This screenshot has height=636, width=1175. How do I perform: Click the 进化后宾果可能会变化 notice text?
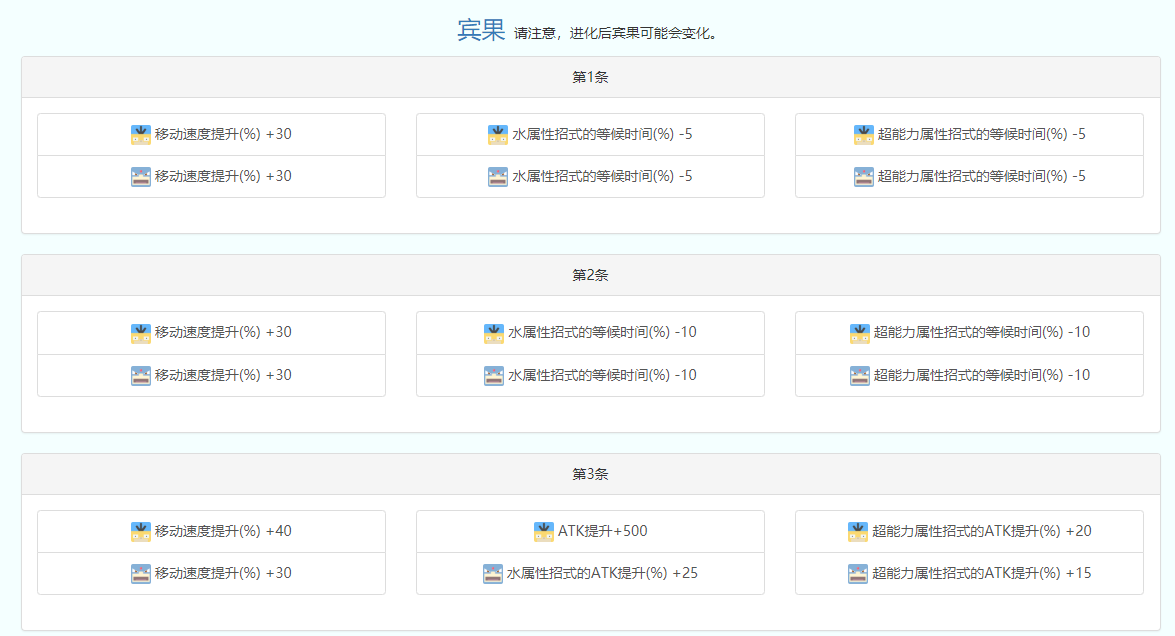[615, 33]
